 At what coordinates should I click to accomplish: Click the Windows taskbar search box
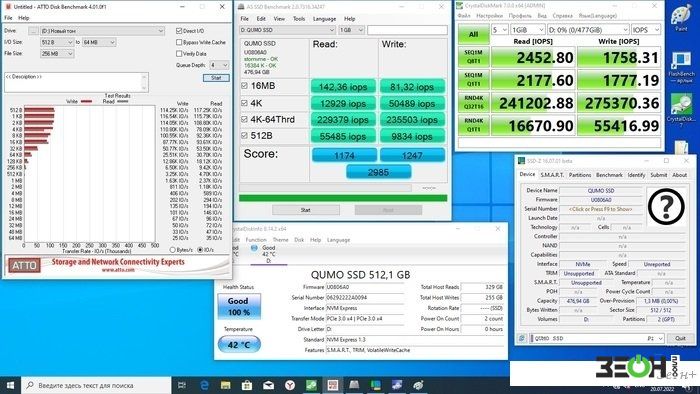point(96,385)
